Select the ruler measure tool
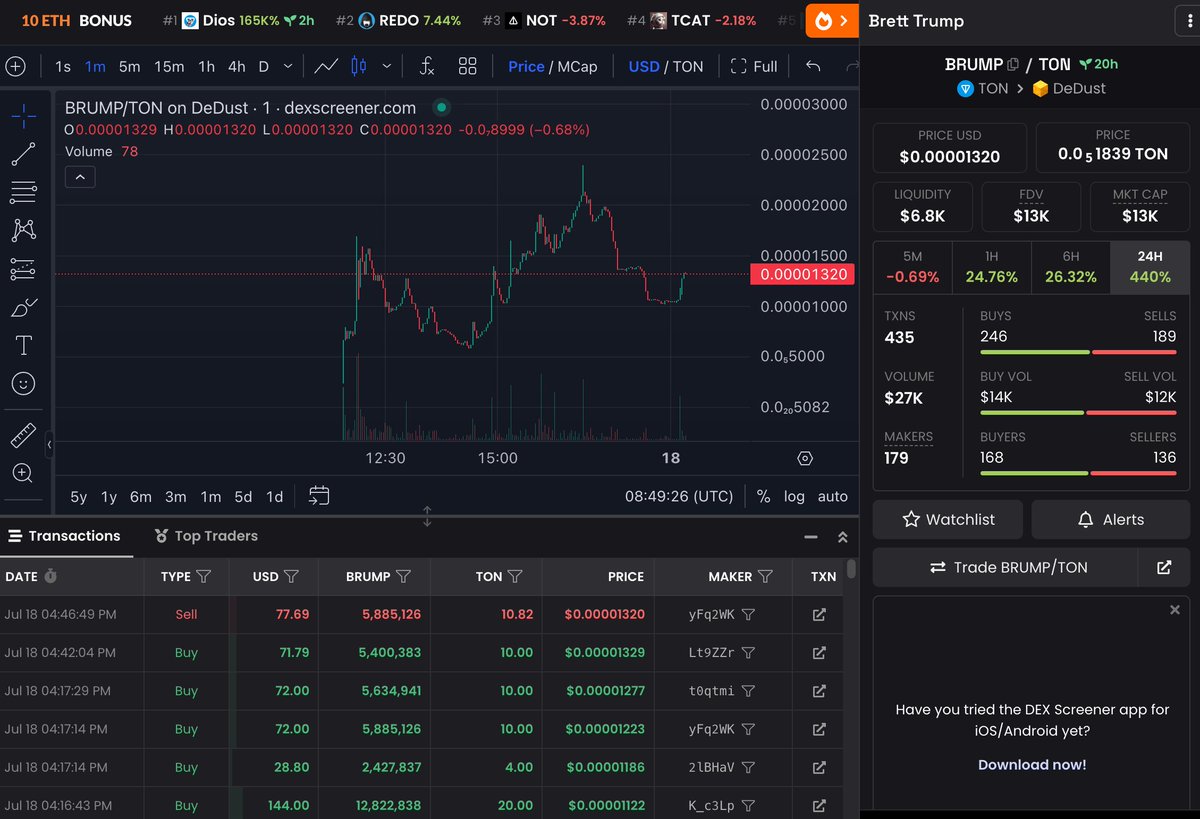Image resolution: width=1200 pixels, height=819 pixels. coord(24,435)
